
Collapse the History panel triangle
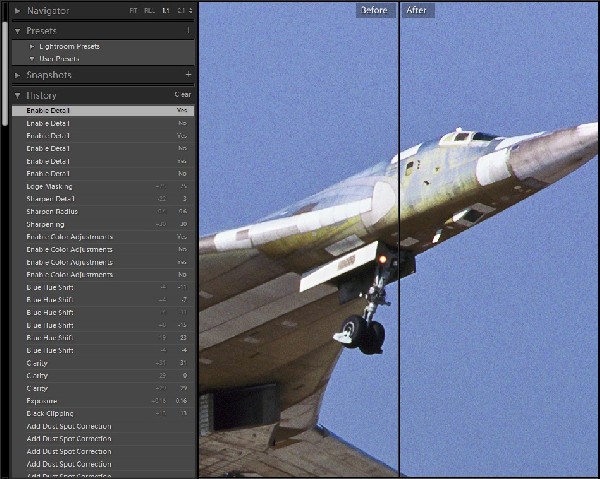[17, 96]
